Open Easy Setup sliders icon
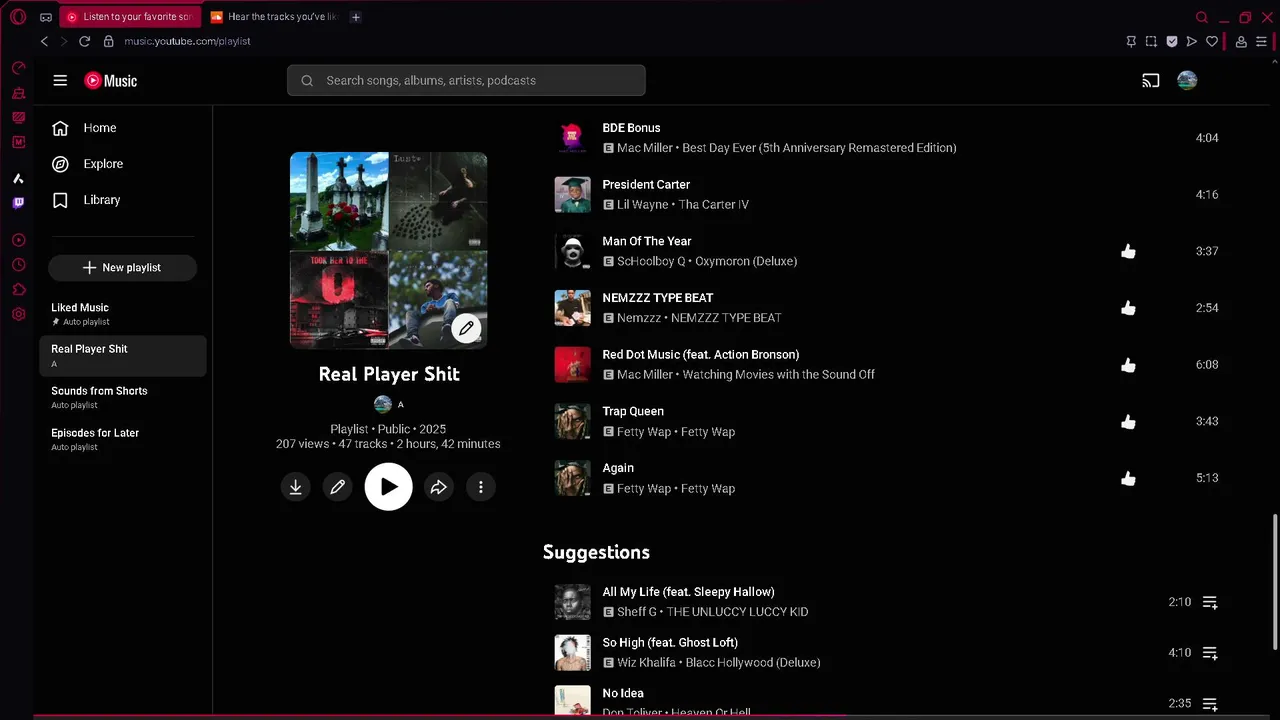This screenshot has width=1280, height=720. pos(1261,41)
